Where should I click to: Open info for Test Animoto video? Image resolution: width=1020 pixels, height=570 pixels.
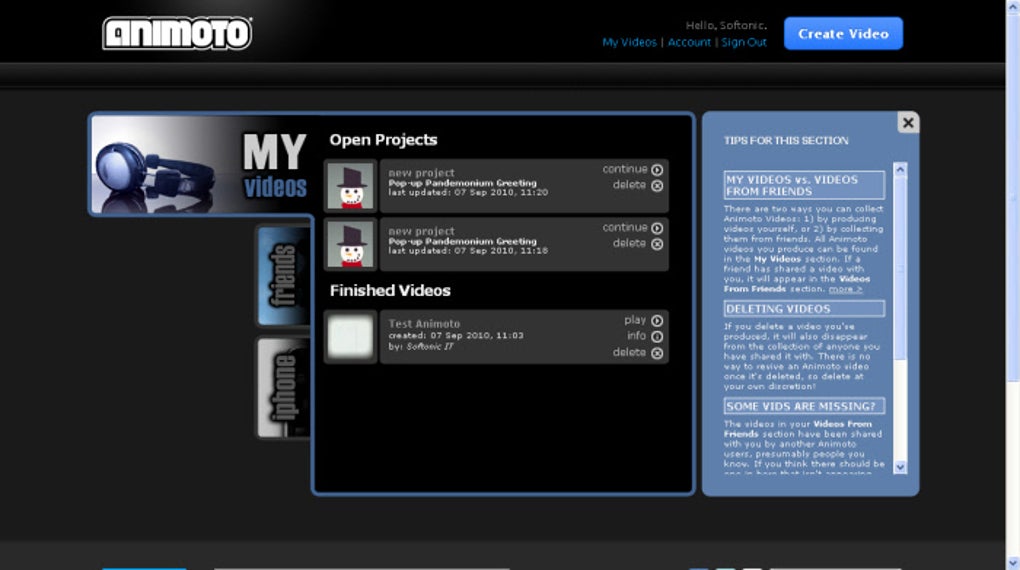point(645,336)
